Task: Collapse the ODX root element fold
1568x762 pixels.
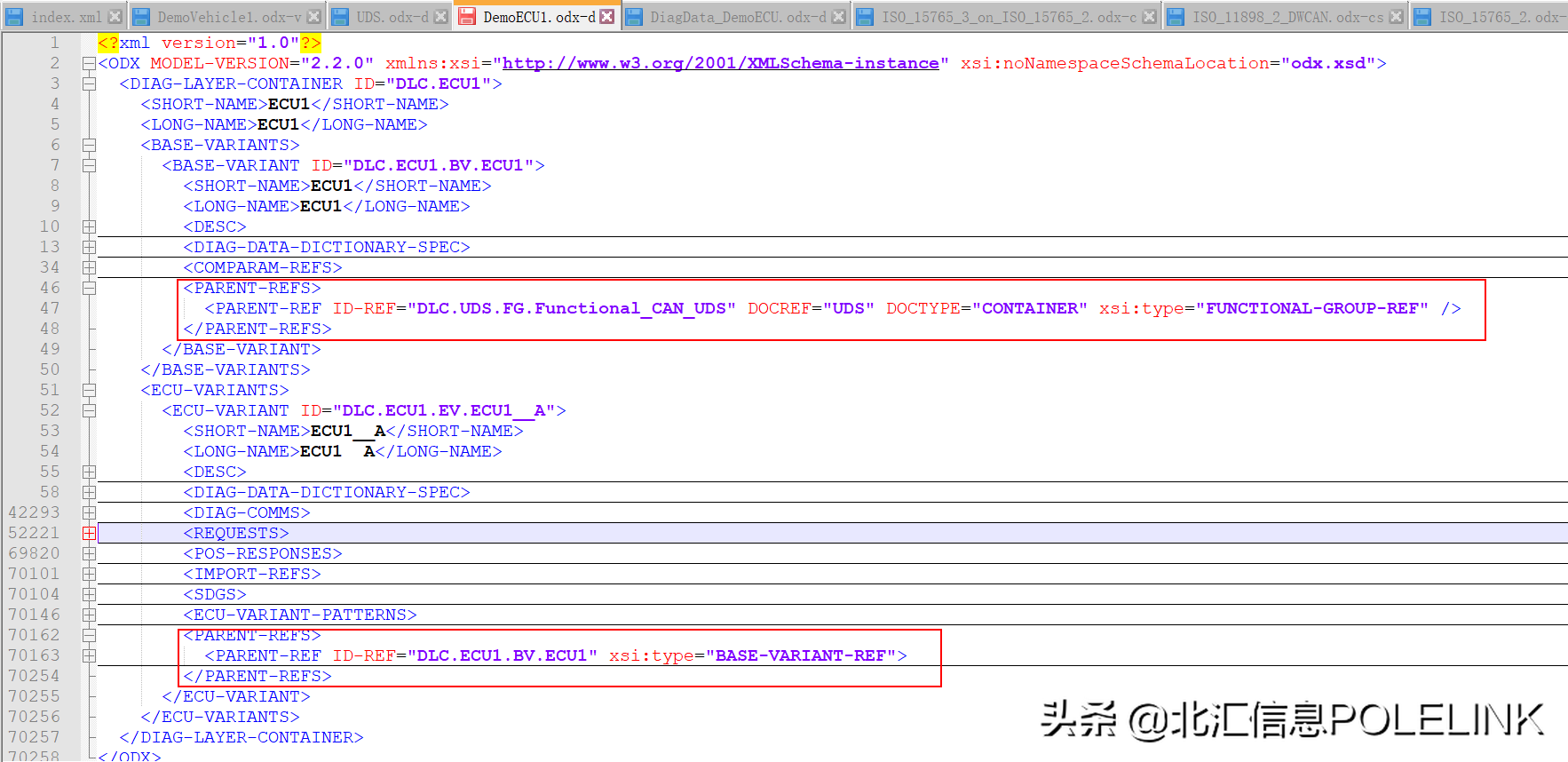Action: tap(89, 63)
